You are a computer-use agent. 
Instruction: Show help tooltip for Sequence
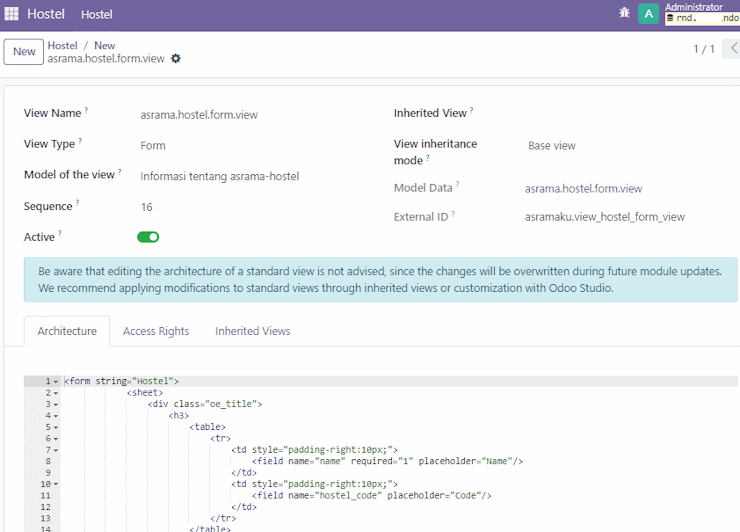pyautogui.click(x=77, y=203)
